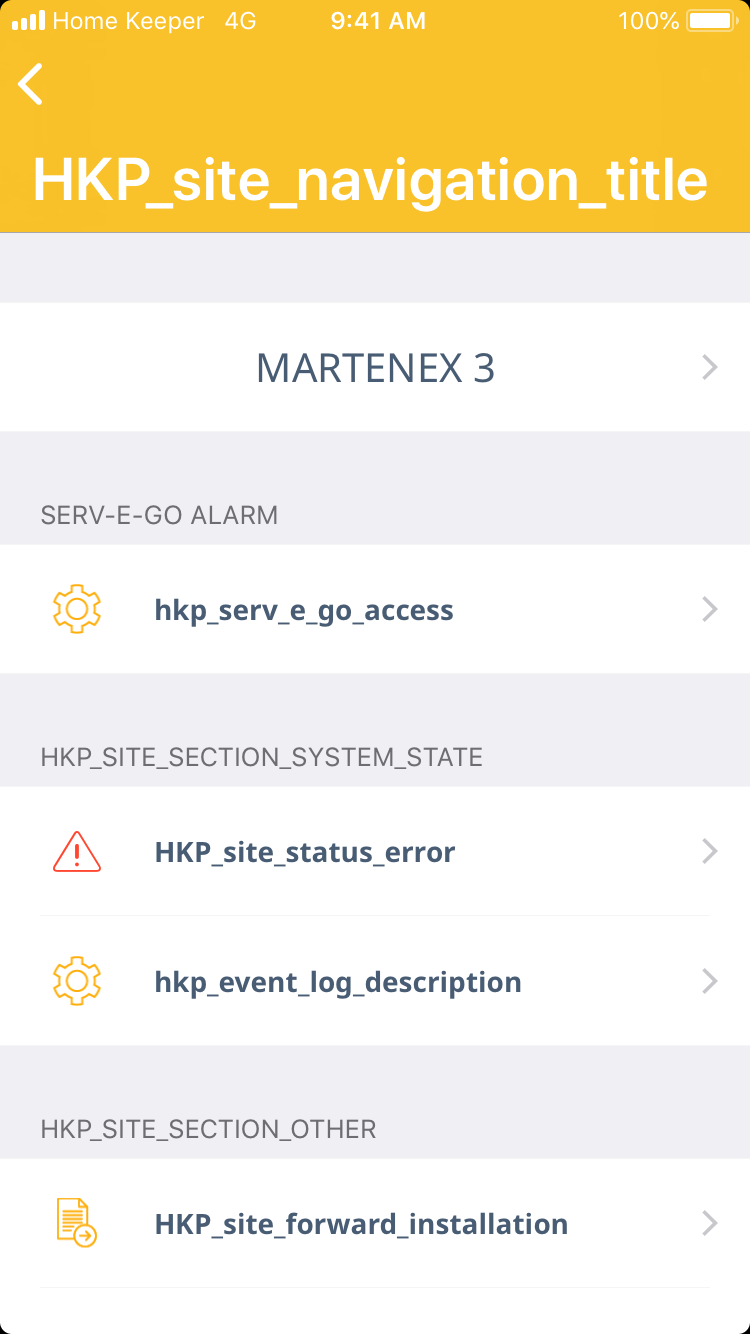This screenshot has height=1334, width=750.
Task: Click the forward installation document icon
Action: pyautogui.click(x=77, y=1224)
